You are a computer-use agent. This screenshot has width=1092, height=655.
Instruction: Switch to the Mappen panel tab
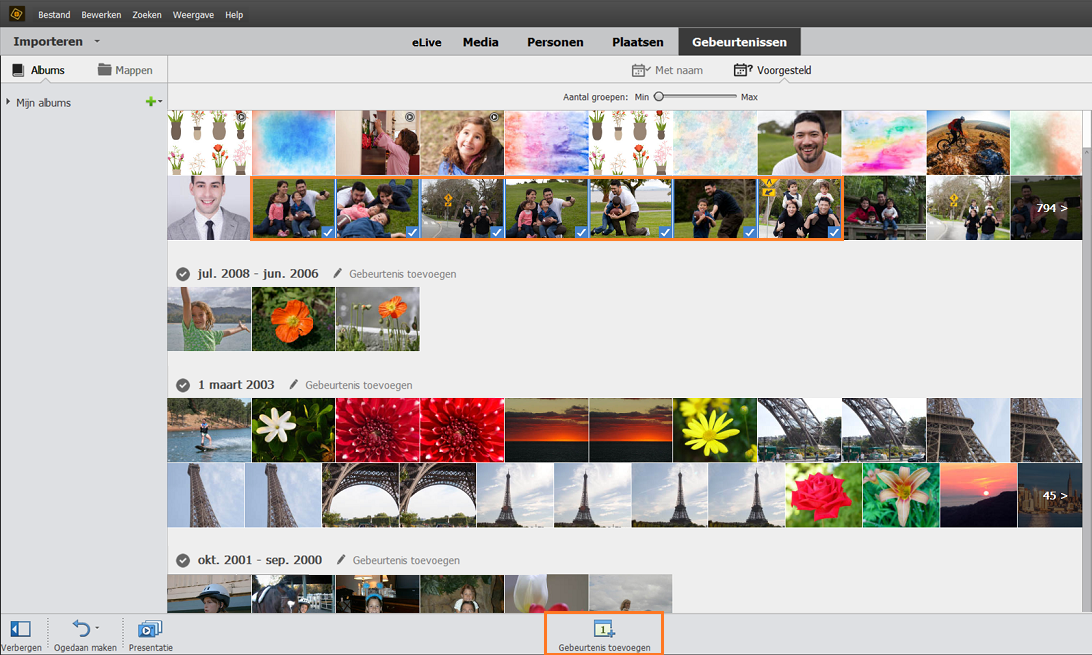(125, 70)
